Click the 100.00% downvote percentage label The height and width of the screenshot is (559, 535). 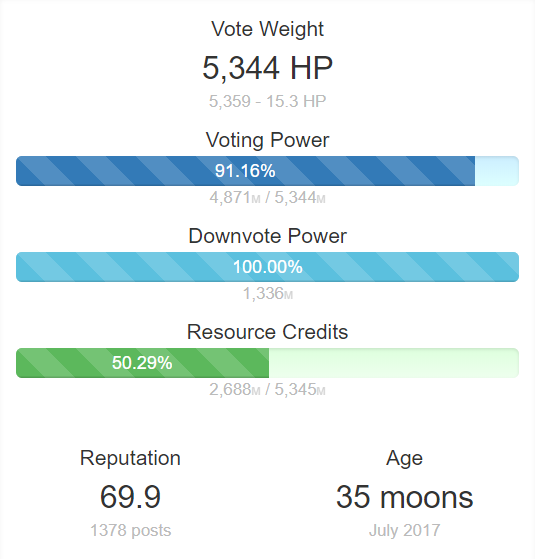point(267,267)
